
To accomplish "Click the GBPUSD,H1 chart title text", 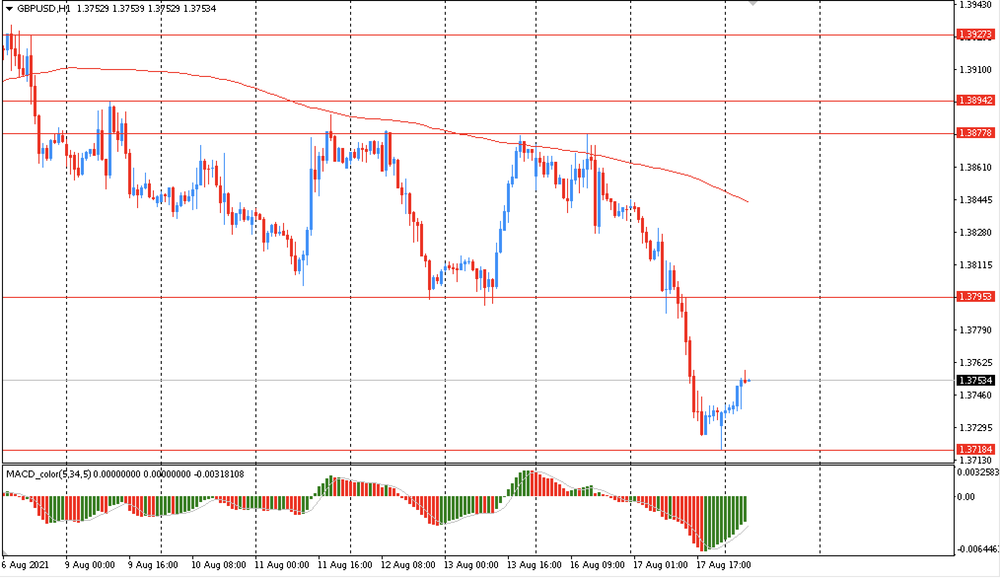I will pyautogui.click(x=43, y=9).
